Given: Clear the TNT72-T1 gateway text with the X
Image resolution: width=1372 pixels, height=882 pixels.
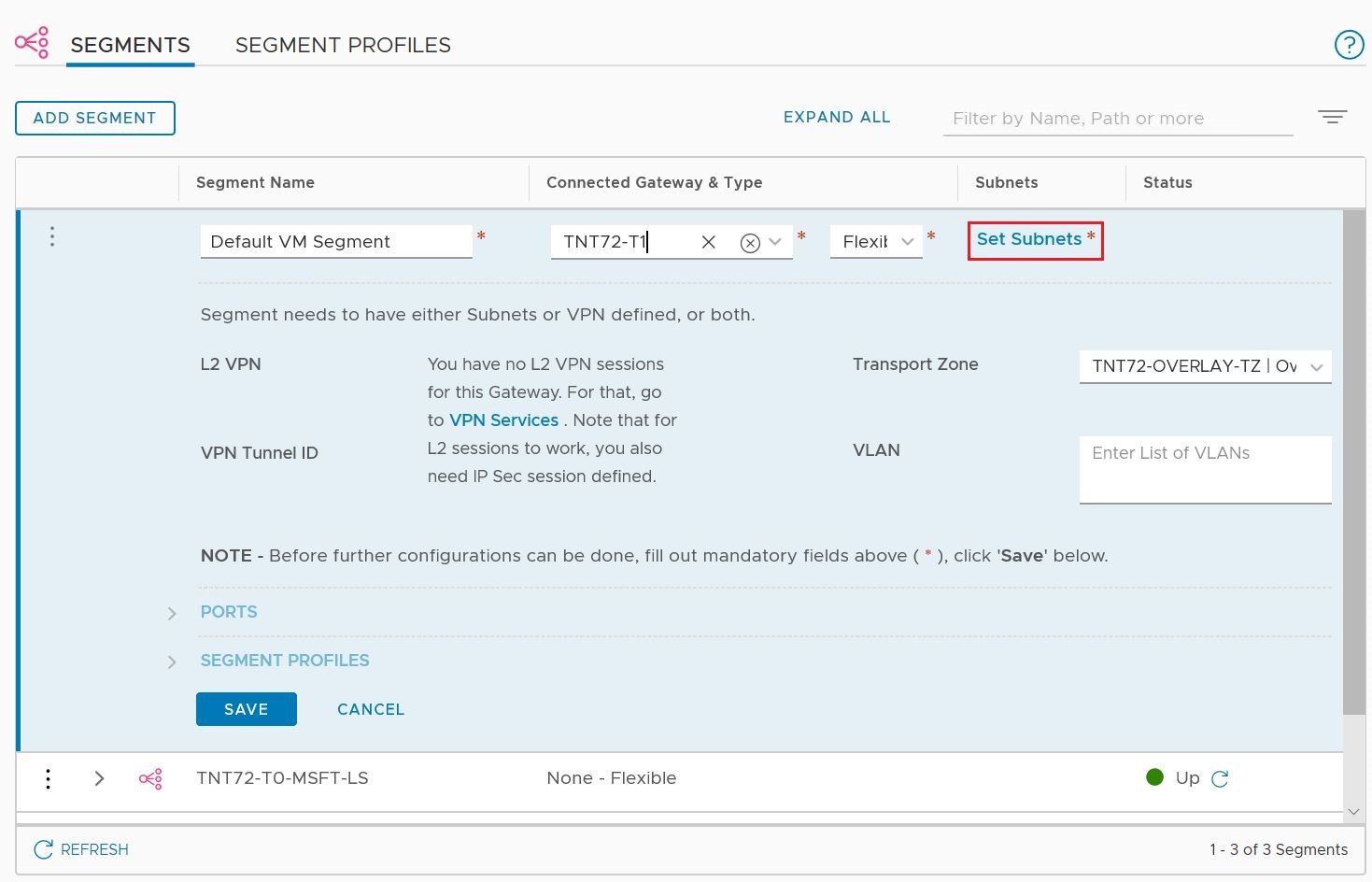Looking at the screenshot, I should point(708,242).
